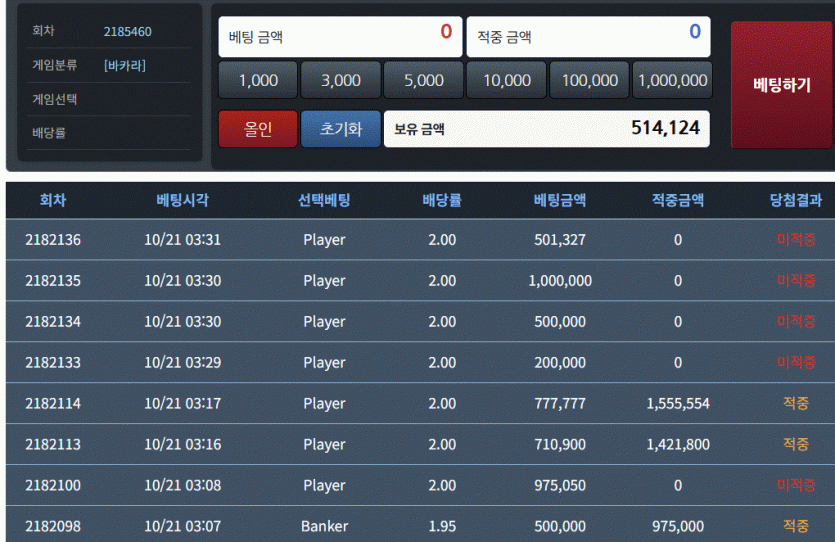Click the 회차 column header
This screenshot has height=542, width=835.
point(53,200)
